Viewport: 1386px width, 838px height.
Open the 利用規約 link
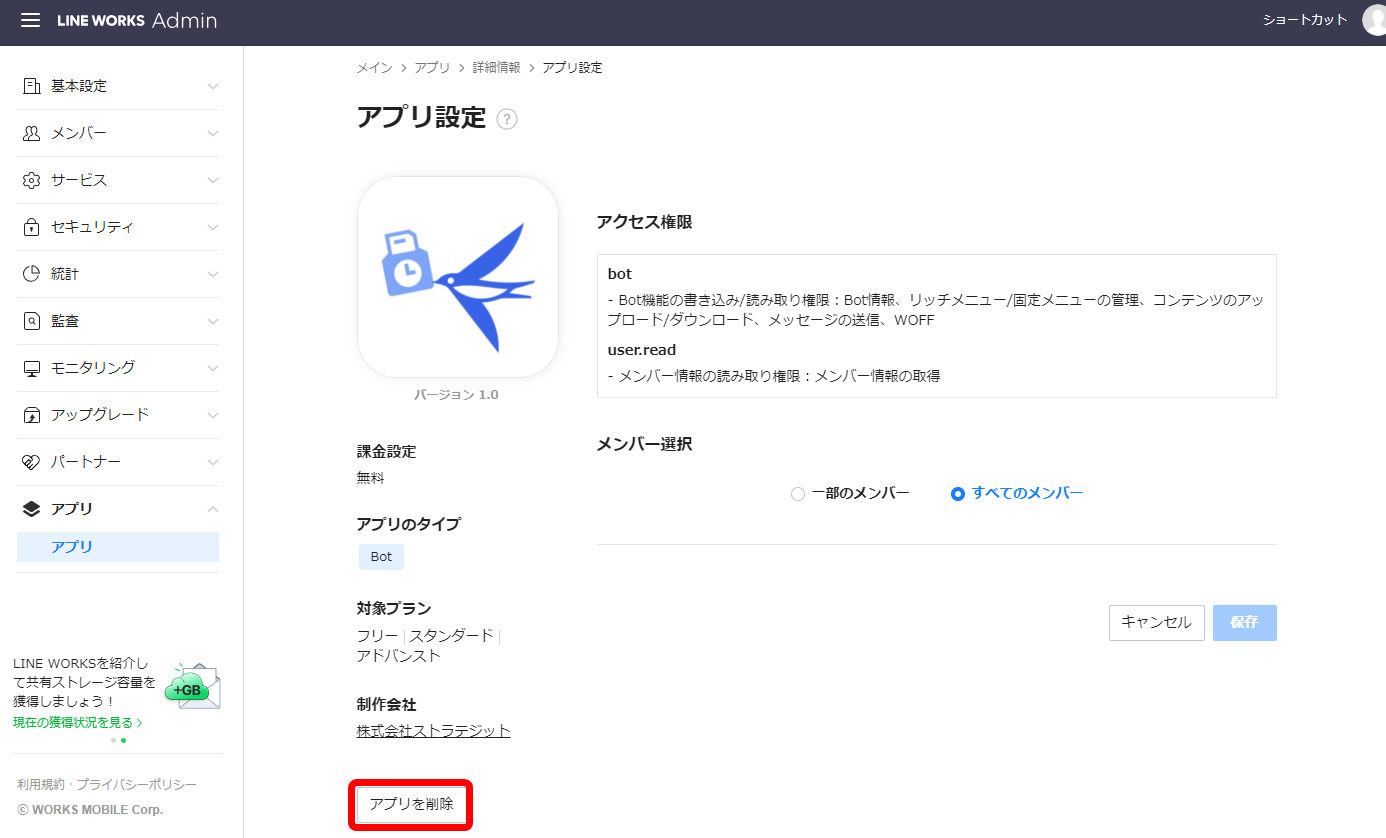point(40,785)
